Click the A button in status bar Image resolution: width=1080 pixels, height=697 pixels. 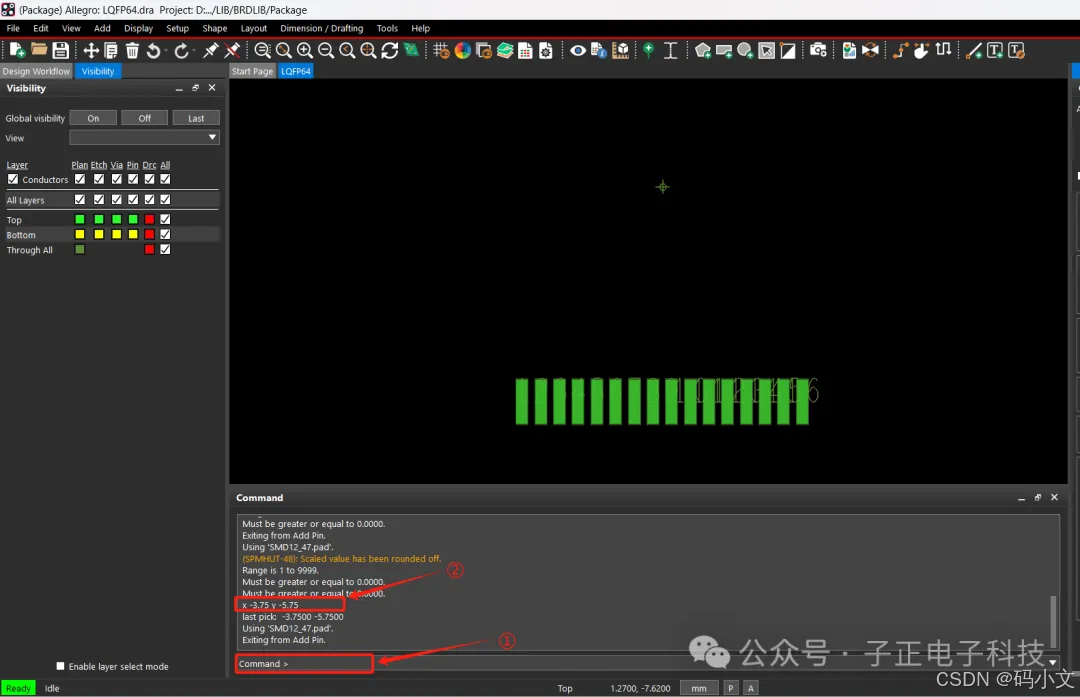point(751,688)
